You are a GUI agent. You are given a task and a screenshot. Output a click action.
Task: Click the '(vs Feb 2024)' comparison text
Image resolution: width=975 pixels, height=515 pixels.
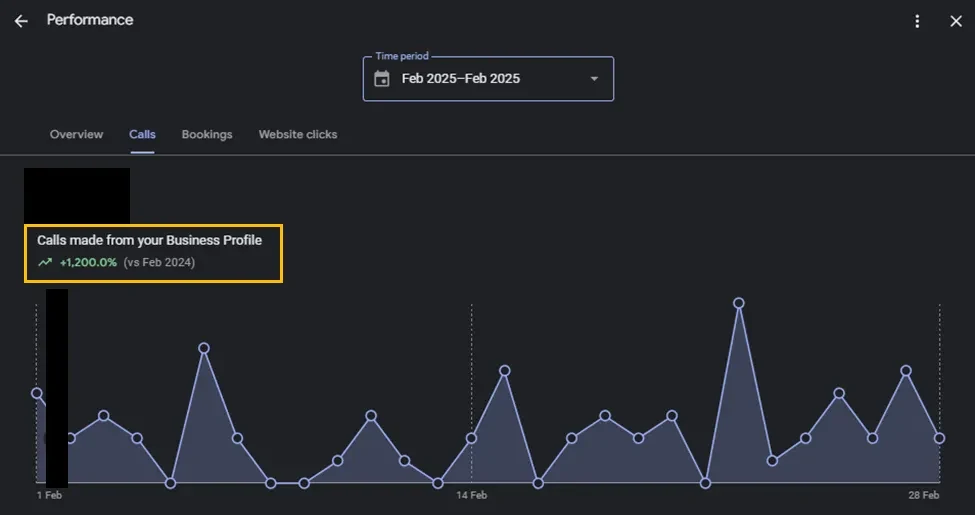pos(159,262)
